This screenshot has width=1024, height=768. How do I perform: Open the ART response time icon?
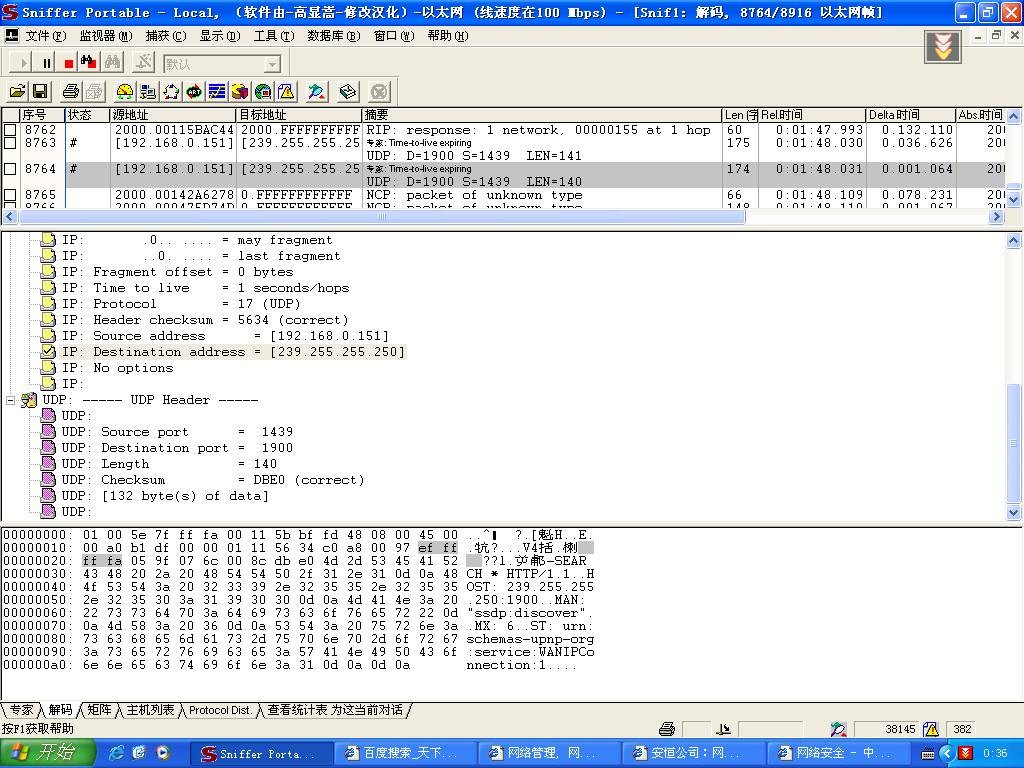click(194, 92)
